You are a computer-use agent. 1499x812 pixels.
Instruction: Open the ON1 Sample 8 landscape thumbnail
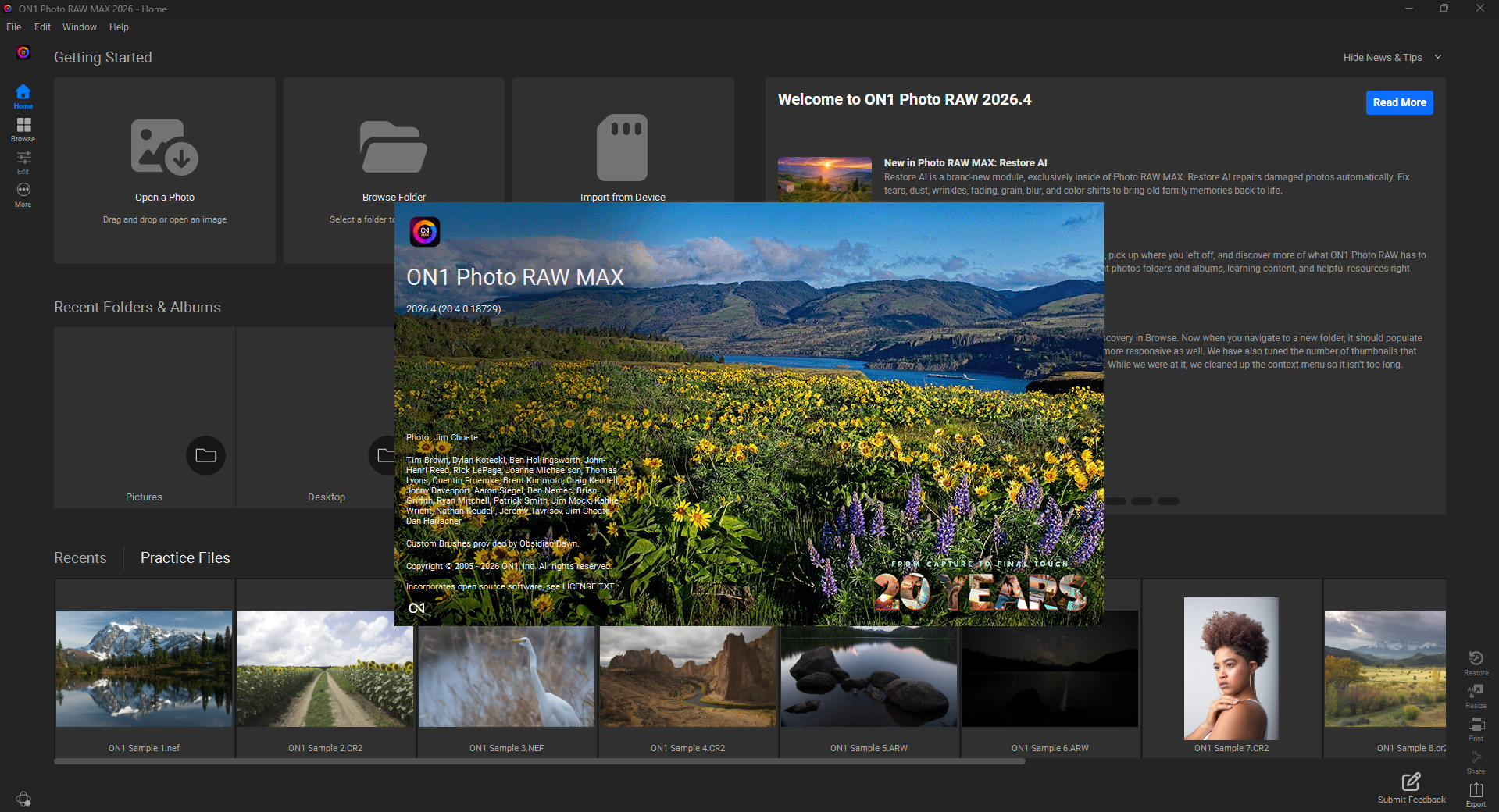[1385, 668]
